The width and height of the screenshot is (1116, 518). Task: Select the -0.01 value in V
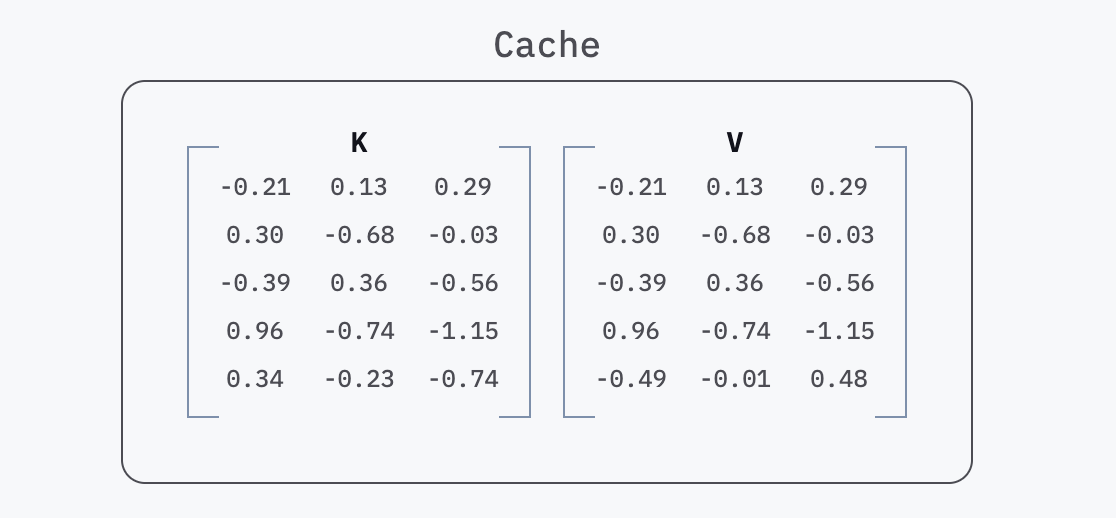(x=735, y=379)
